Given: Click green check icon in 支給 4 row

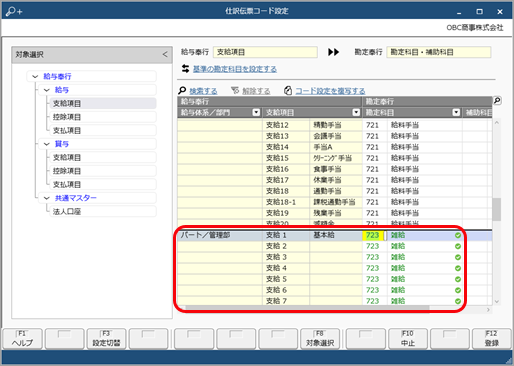Looking at the screenshot, I should [458, 268].
